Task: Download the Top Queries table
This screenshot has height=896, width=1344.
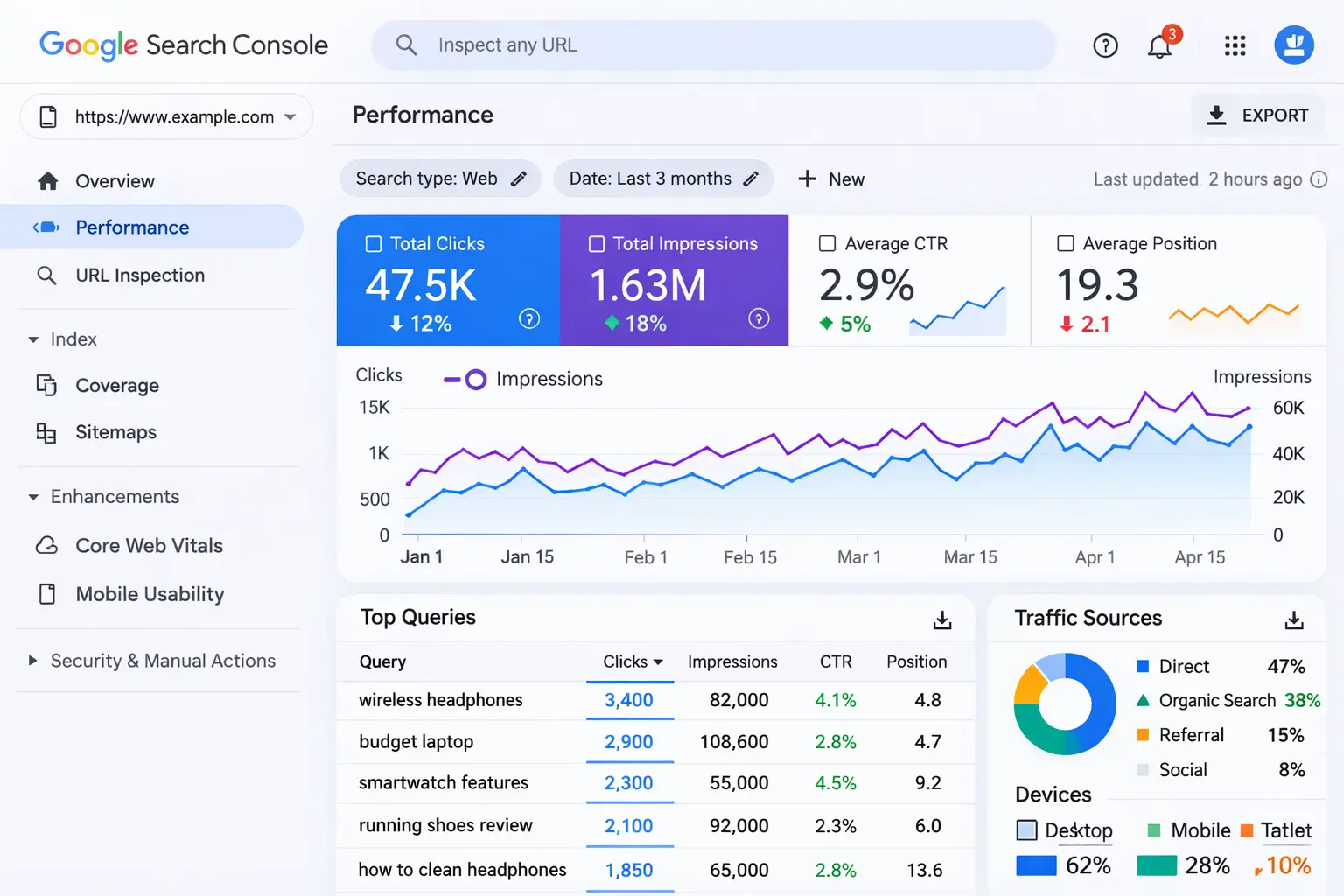Action: point(941,619)
